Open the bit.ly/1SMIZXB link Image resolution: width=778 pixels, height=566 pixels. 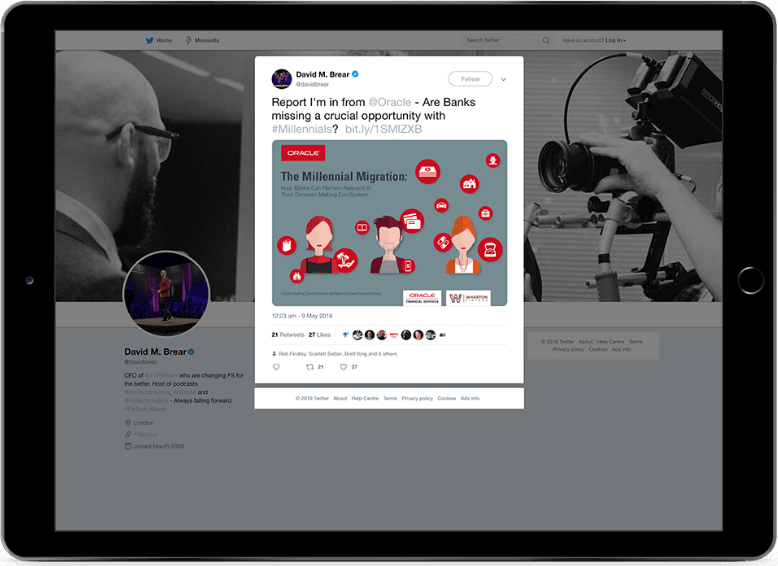pyautogui.click(x=384, y=129)
